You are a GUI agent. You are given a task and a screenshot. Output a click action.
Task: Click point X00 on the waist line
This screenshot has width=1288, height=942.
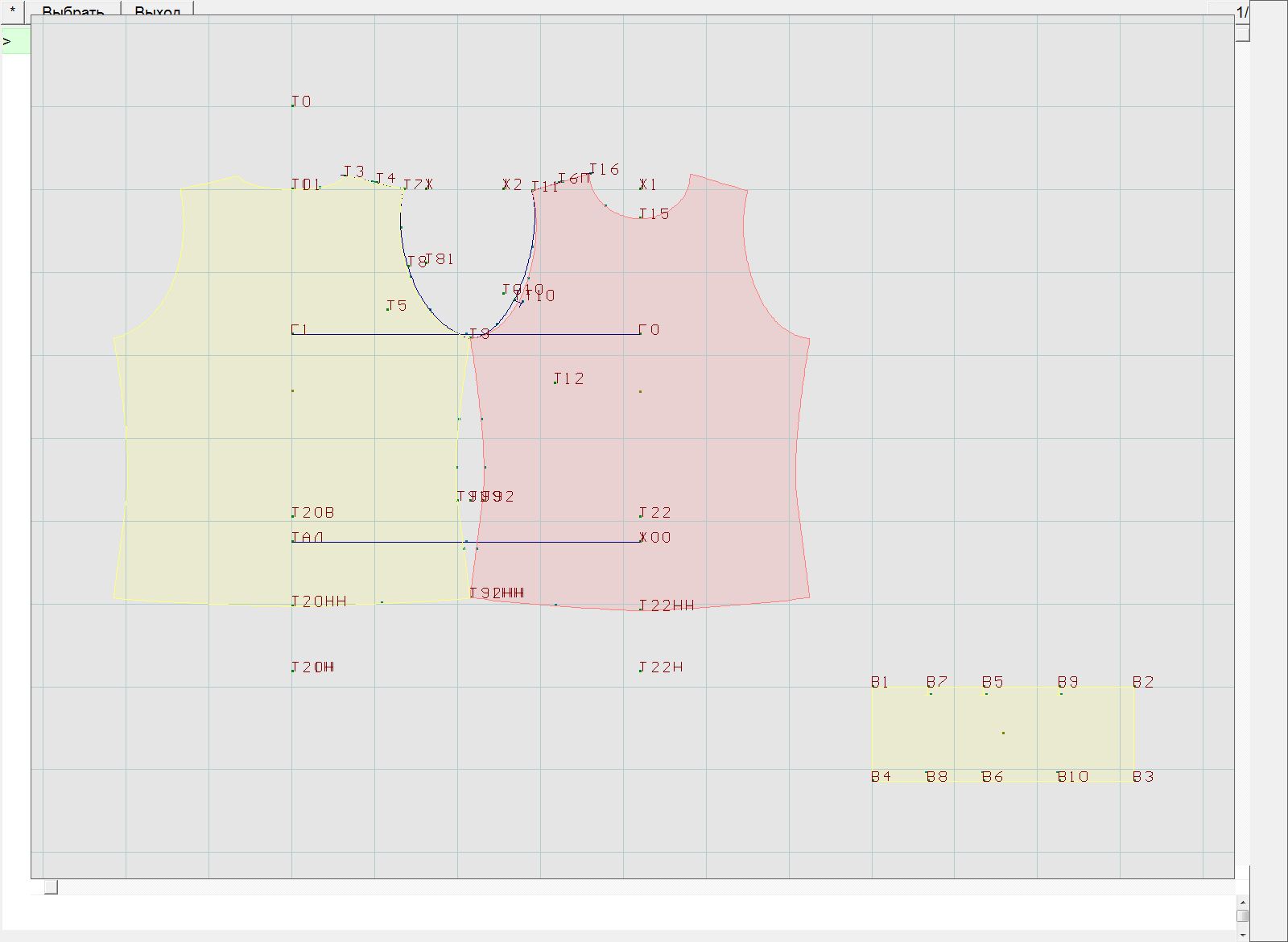(x=642, y=541)
